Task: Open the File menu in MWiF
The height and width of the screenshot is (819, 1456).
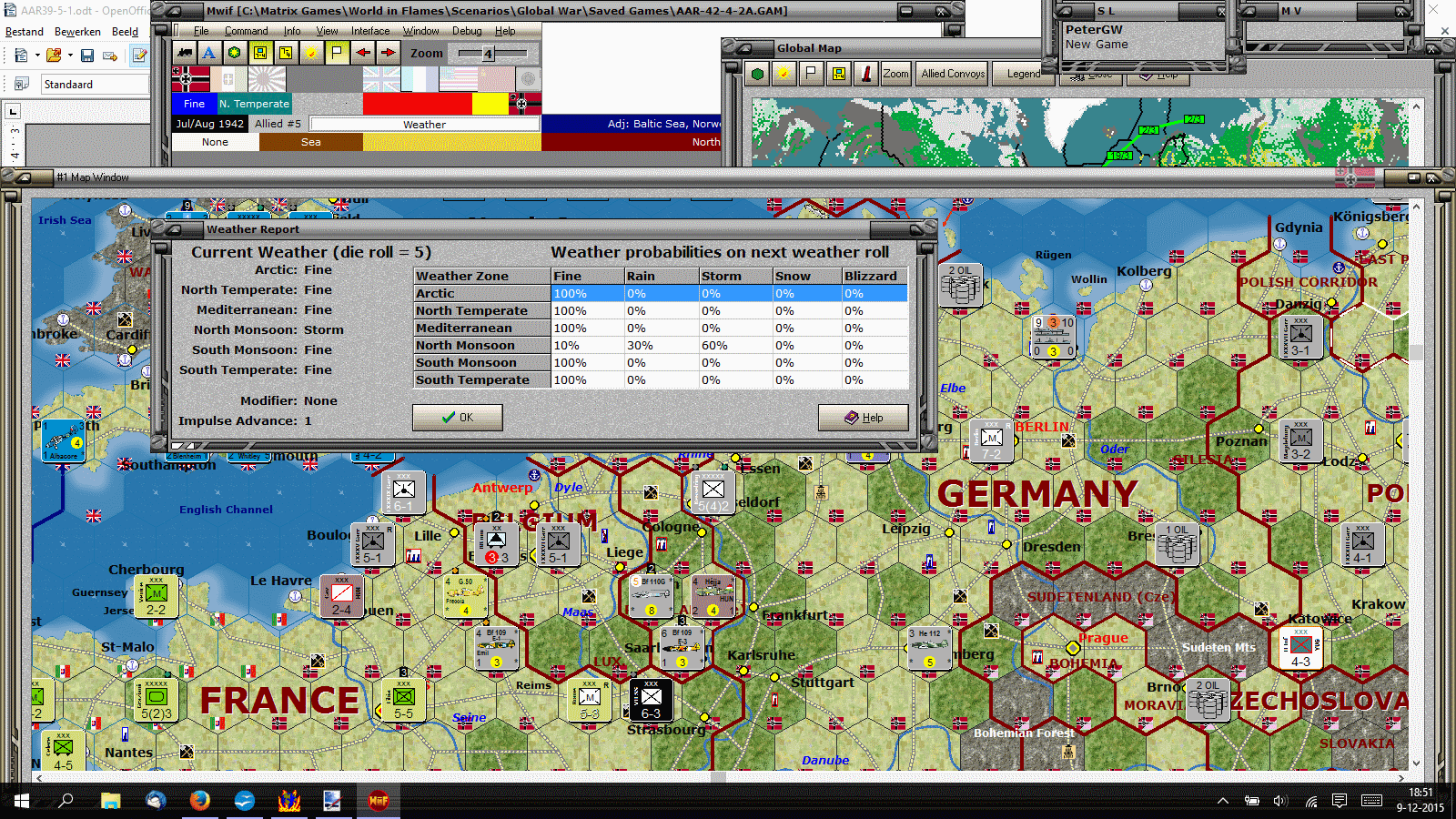Action: [201, 31]
